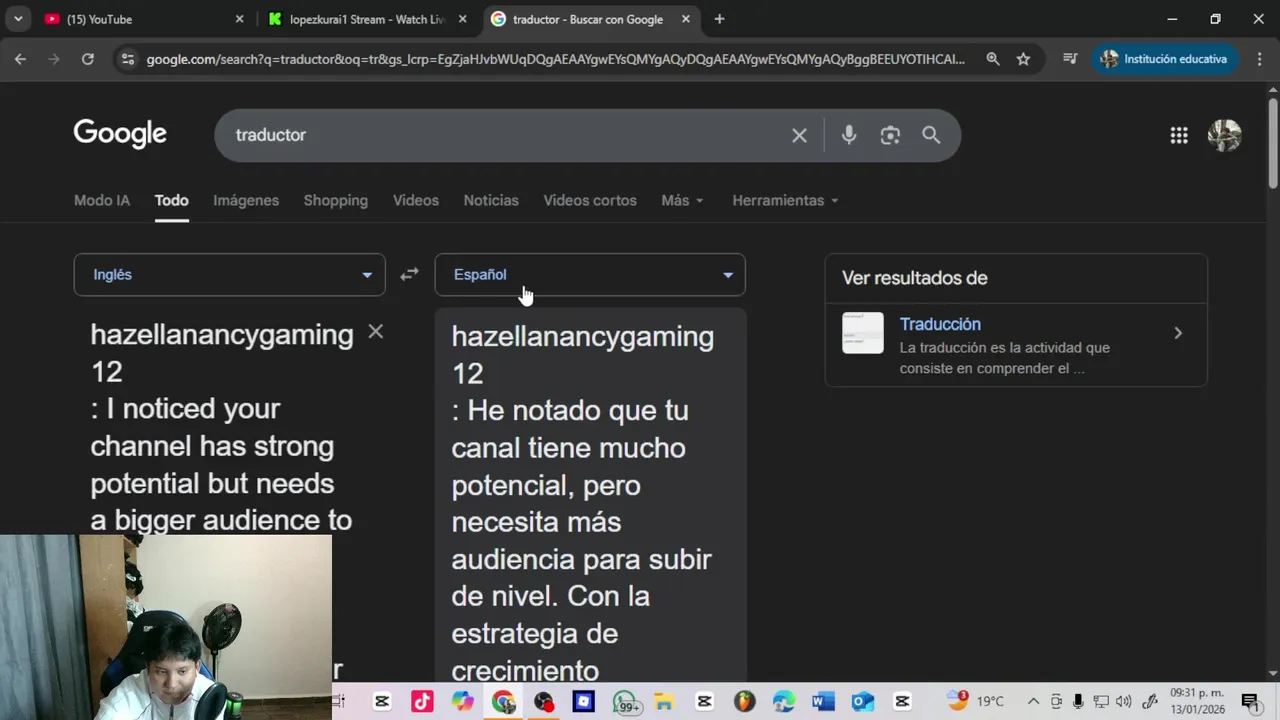This screenshot has width=1280, height=720.
Task: Open Copilot from the taskbar
Action: (x=462, y=702)
